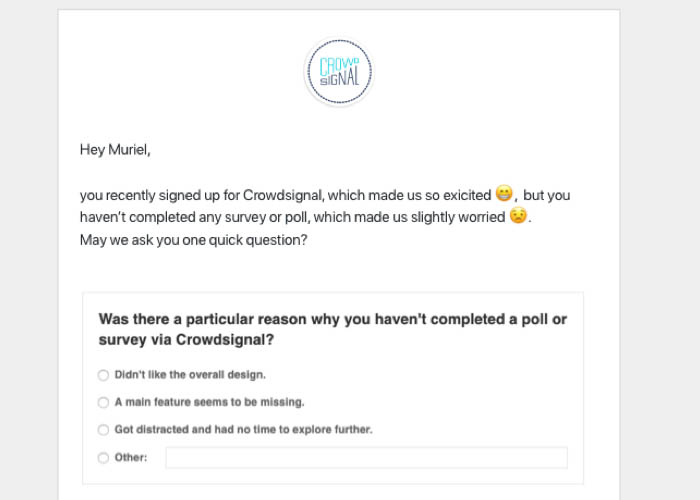Screen dimensions: 700x500
Task: Pick the "Got distracted and had no time" radio button
Action: pyautogui.click(x=103, y=430)
